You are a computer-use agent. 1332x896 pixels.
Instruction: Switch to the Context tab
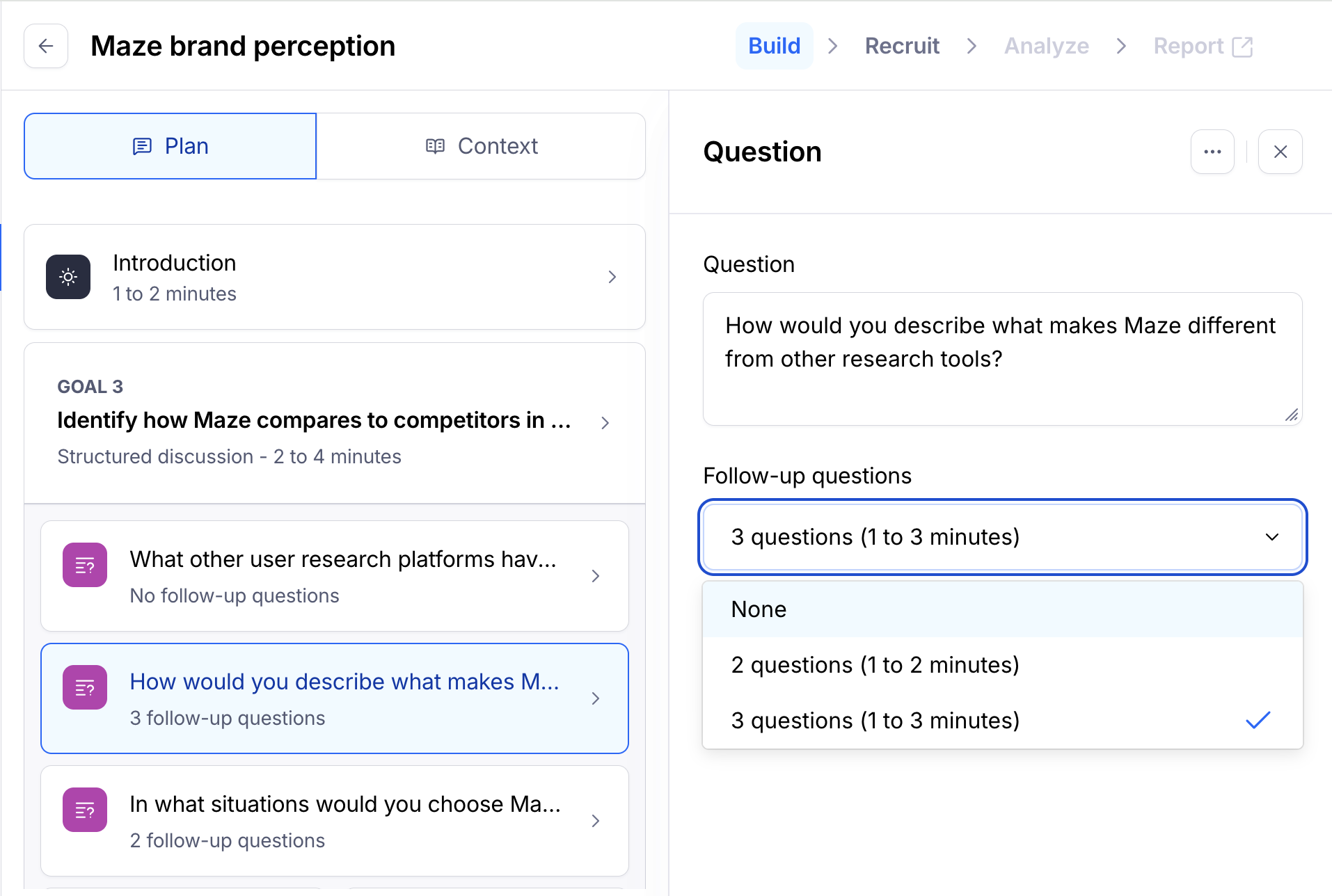(481, 146)
